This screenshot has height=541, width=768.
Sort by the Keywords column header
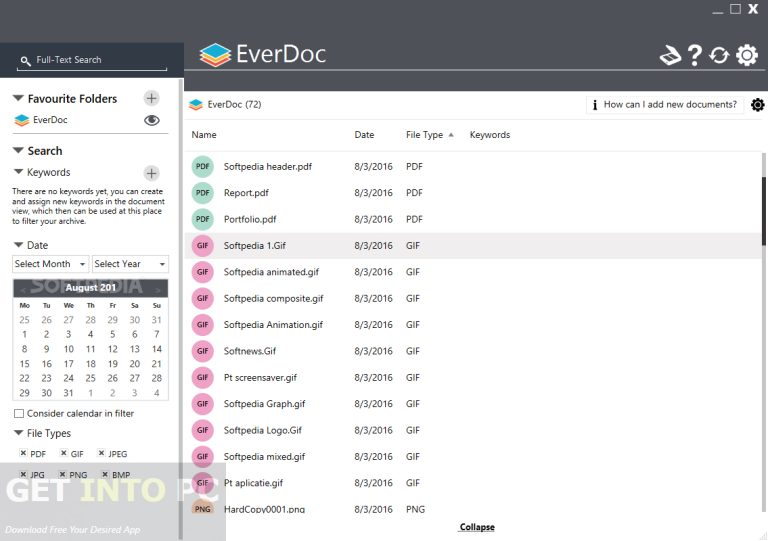pyautogui.click(x=490, y=135)
